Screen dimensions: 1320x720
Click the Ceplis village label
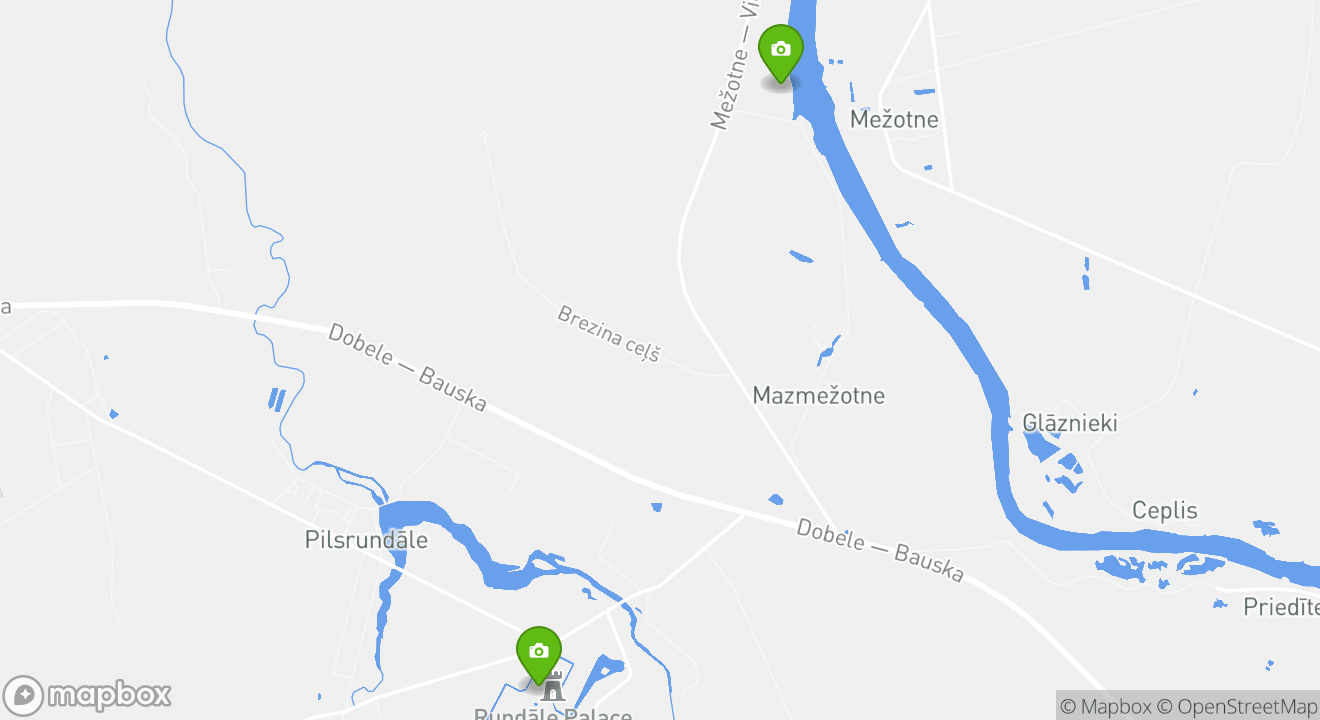(x=1164, y=511)
